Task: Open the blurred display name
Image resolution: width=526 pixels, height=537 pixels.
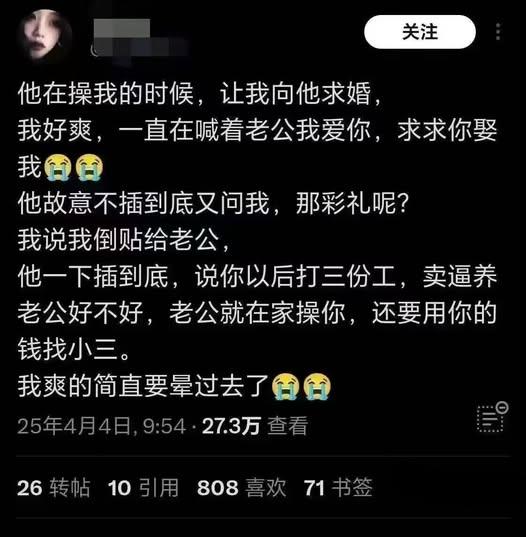Action: coord(122,28)
